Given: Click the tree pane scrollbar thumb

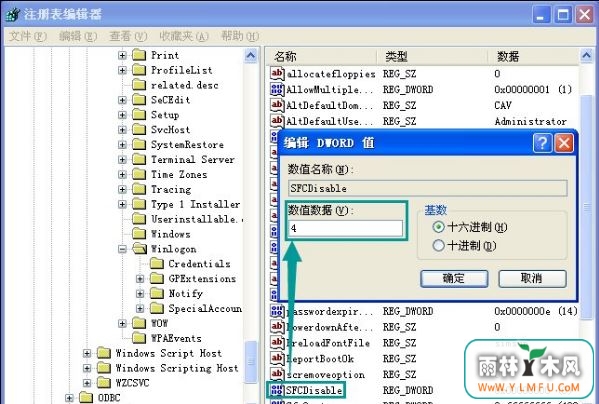Looking at the screenshot, I should click(x=251, y=361).
